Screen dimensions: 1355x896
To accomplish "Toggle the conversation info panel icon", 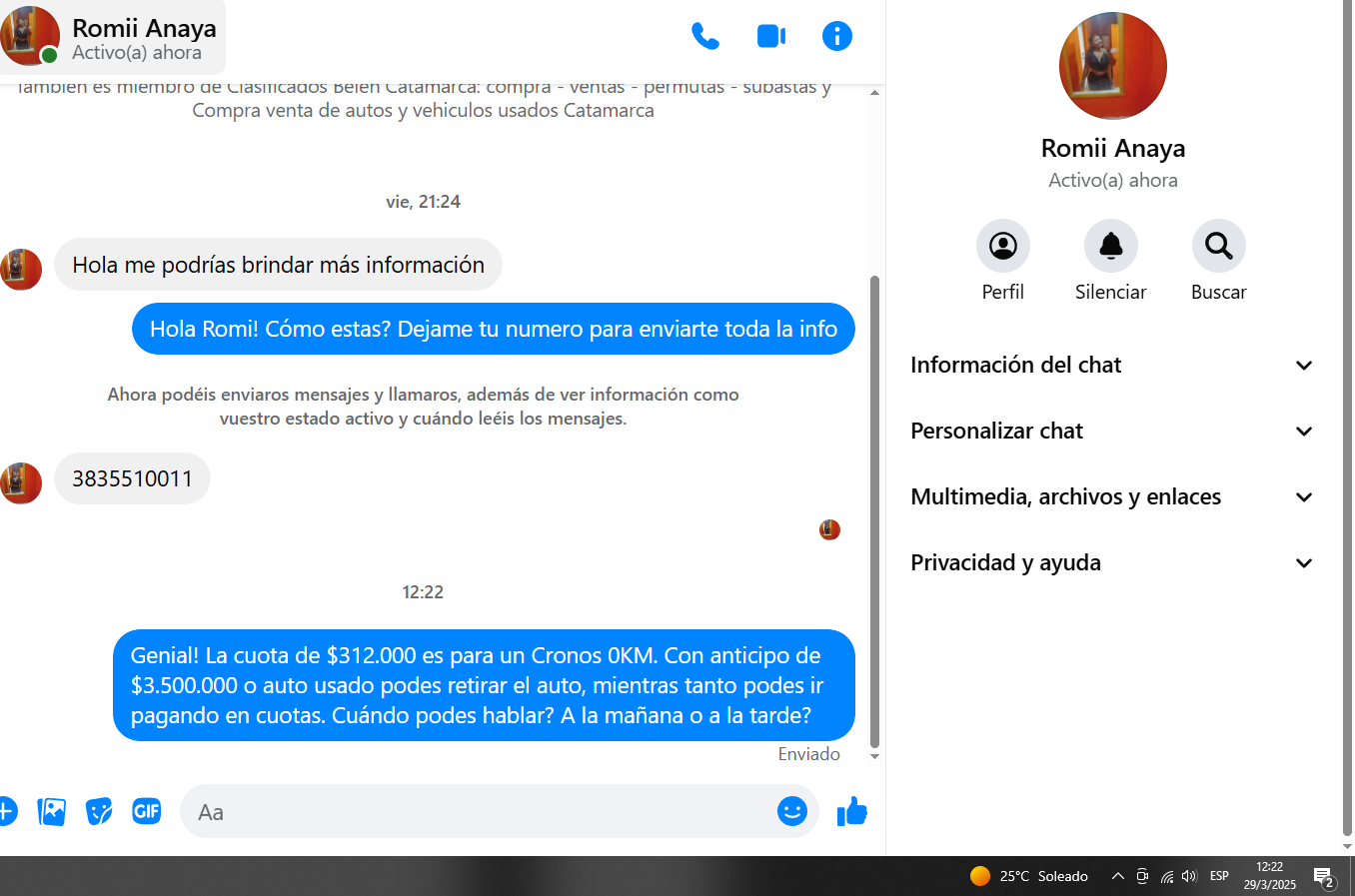I will click(x=836, y=37).
